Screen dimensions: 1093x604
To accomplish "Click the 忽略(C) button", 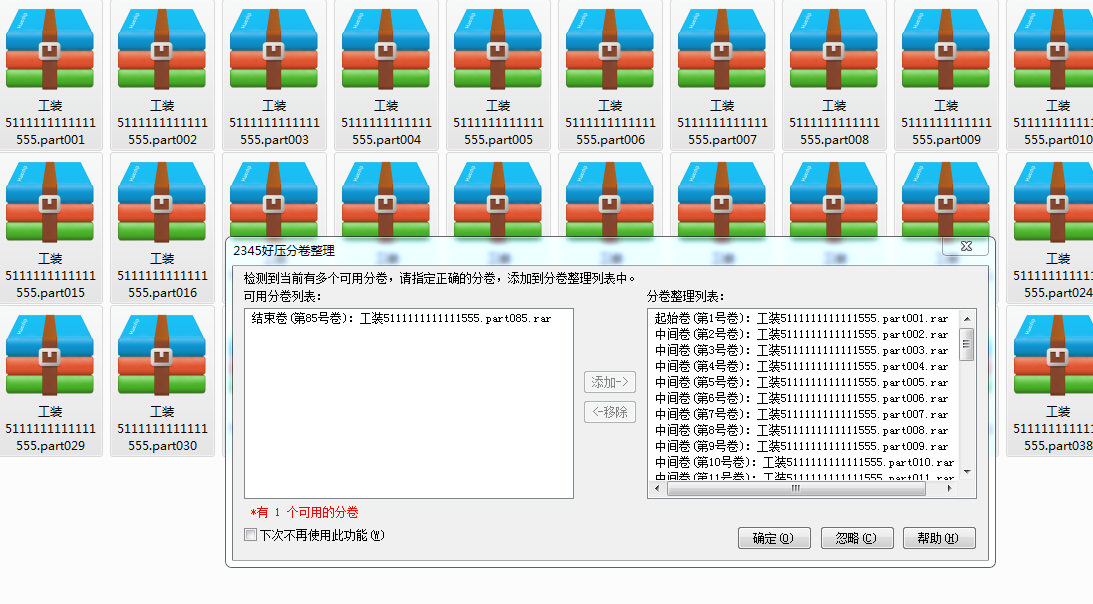I will click(x=857, y=538).
